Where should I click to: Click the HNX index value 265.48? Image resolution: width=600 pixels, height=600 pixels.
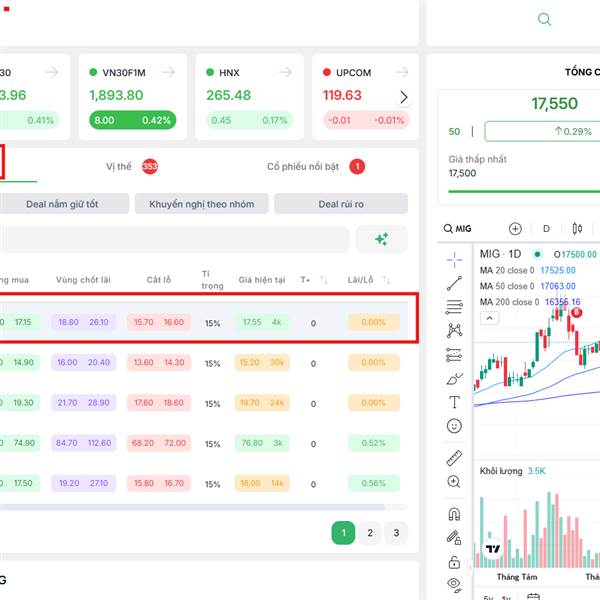(x=228, y=95)
